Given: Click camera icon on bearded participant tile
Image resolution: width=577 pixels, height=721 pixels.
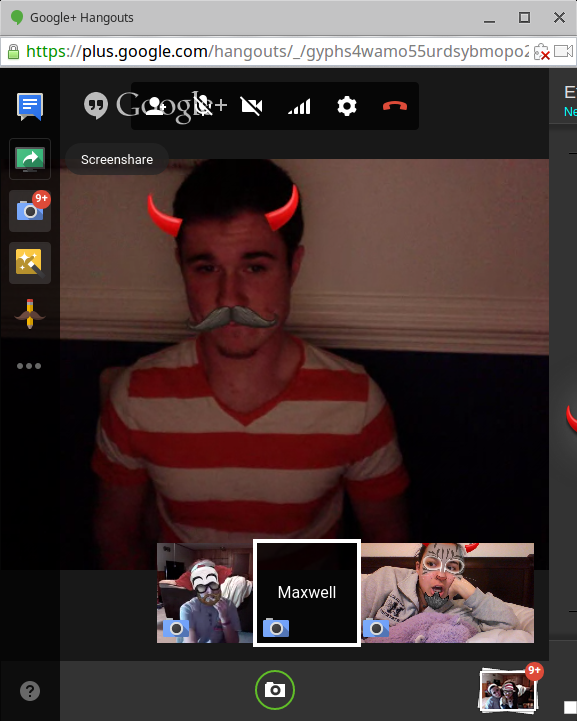Looking at the screenshot, I should coord(176,628).
